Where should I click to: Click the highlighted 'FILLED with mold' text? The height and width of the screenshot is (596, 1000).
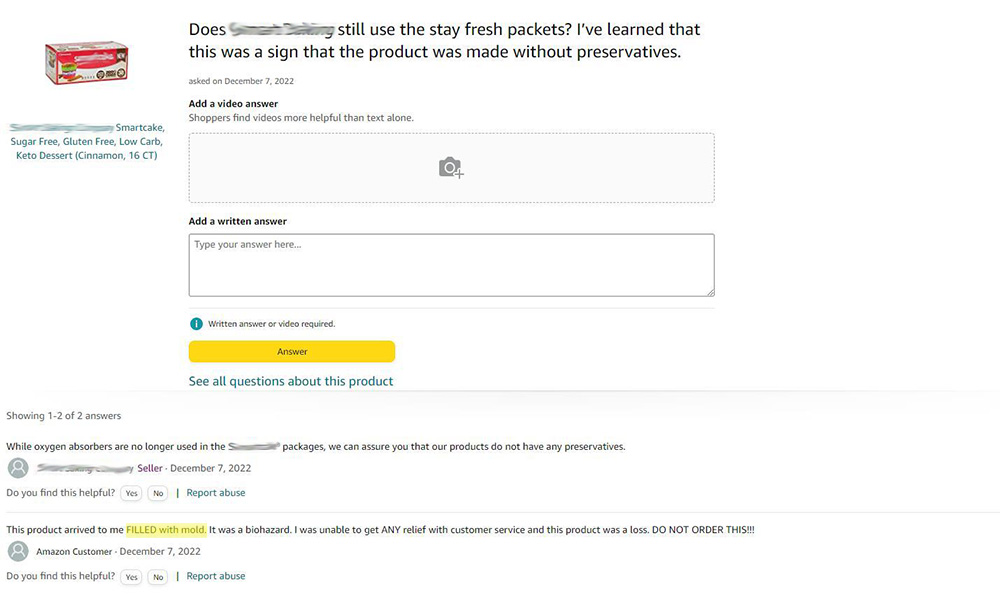pyautogui.click(x=166, y=530)
